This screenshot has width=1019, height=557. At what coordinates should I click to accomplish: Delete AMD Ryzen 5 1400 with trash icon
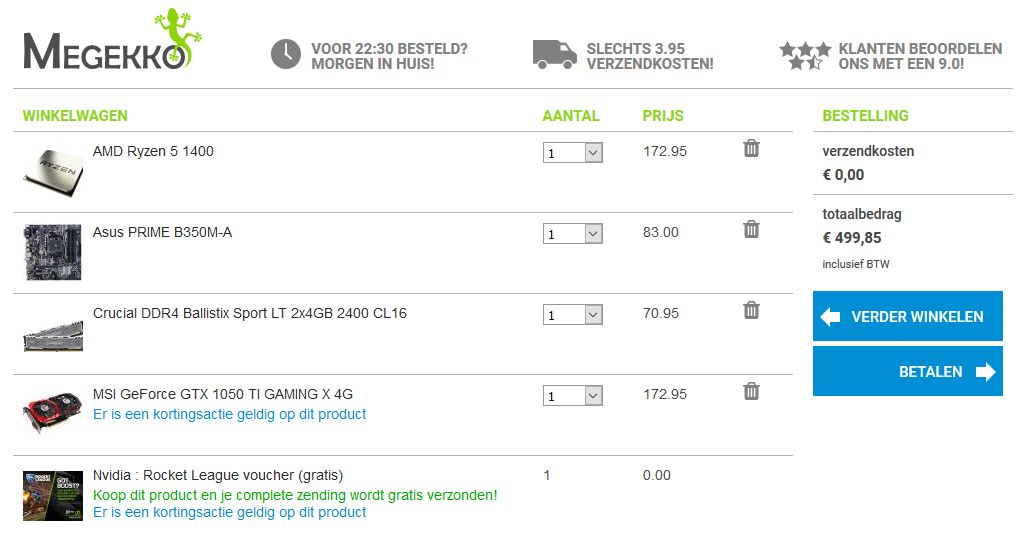(751, 149)
